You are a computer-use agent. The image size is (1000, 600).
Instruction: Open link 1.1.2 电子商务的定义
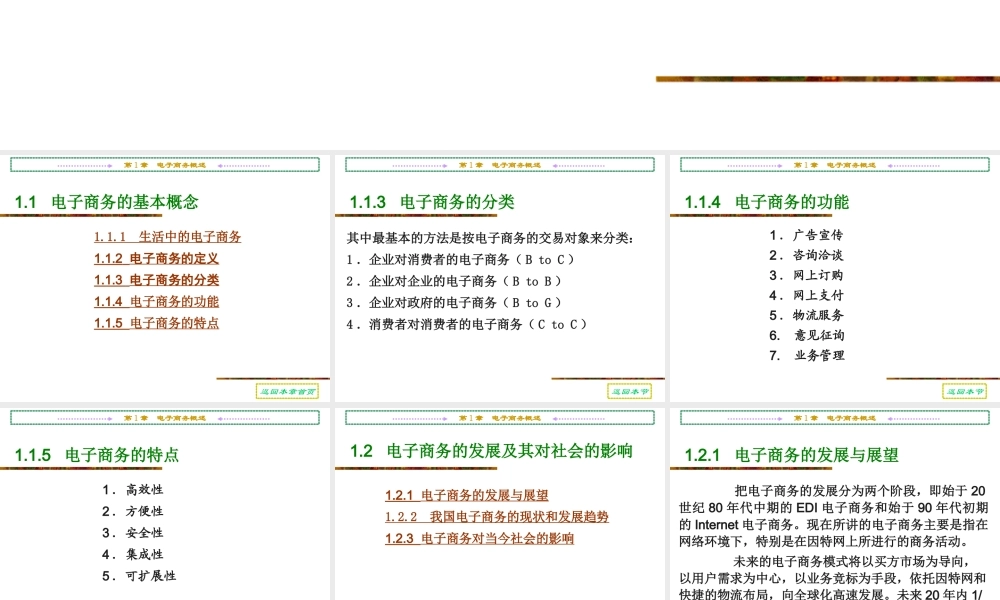coord(156,260)
